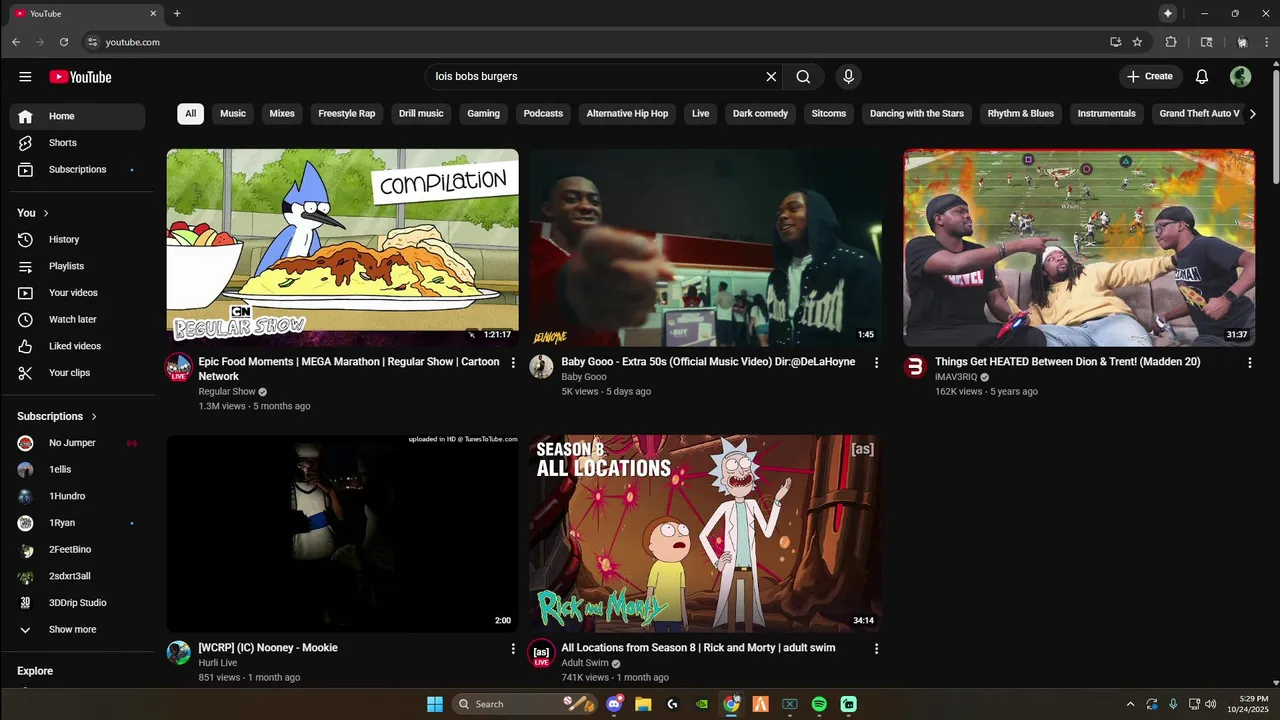
Task: Open more options for Baby Gooo video
Action: click(x=876, y=363)
